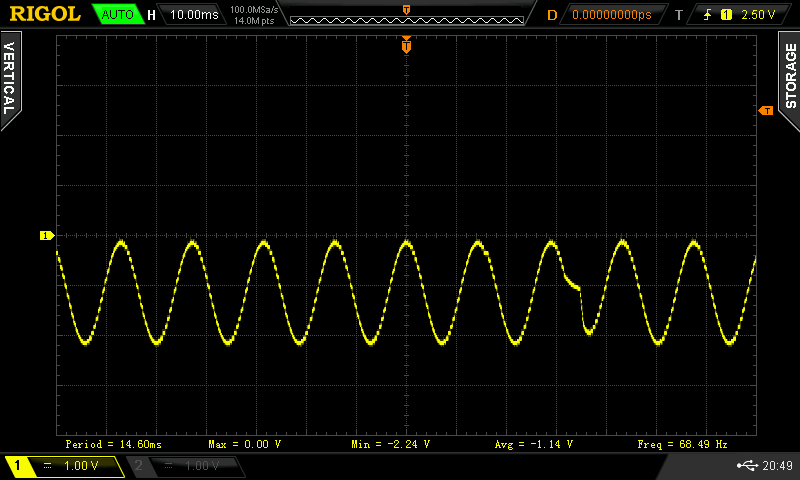The image size is (800, 480).
Task: Click the orange trigger level marker on the right edge
Action: pyautogui.click(x=766, y=111)
